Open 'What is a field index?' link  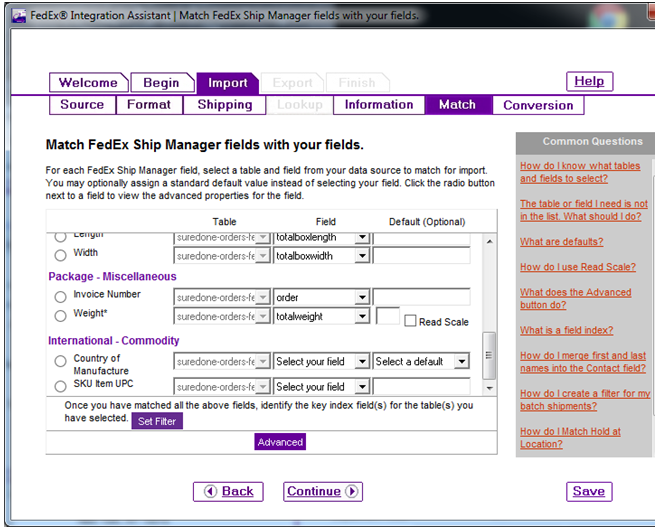(x=566, y=330)
